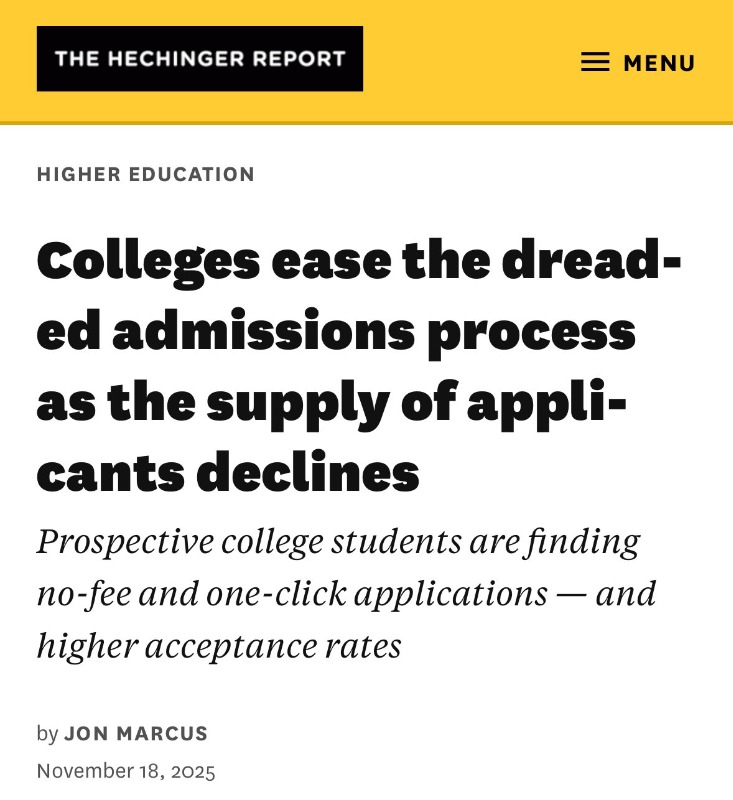Tap the MENU label in header

coord(659,63)
